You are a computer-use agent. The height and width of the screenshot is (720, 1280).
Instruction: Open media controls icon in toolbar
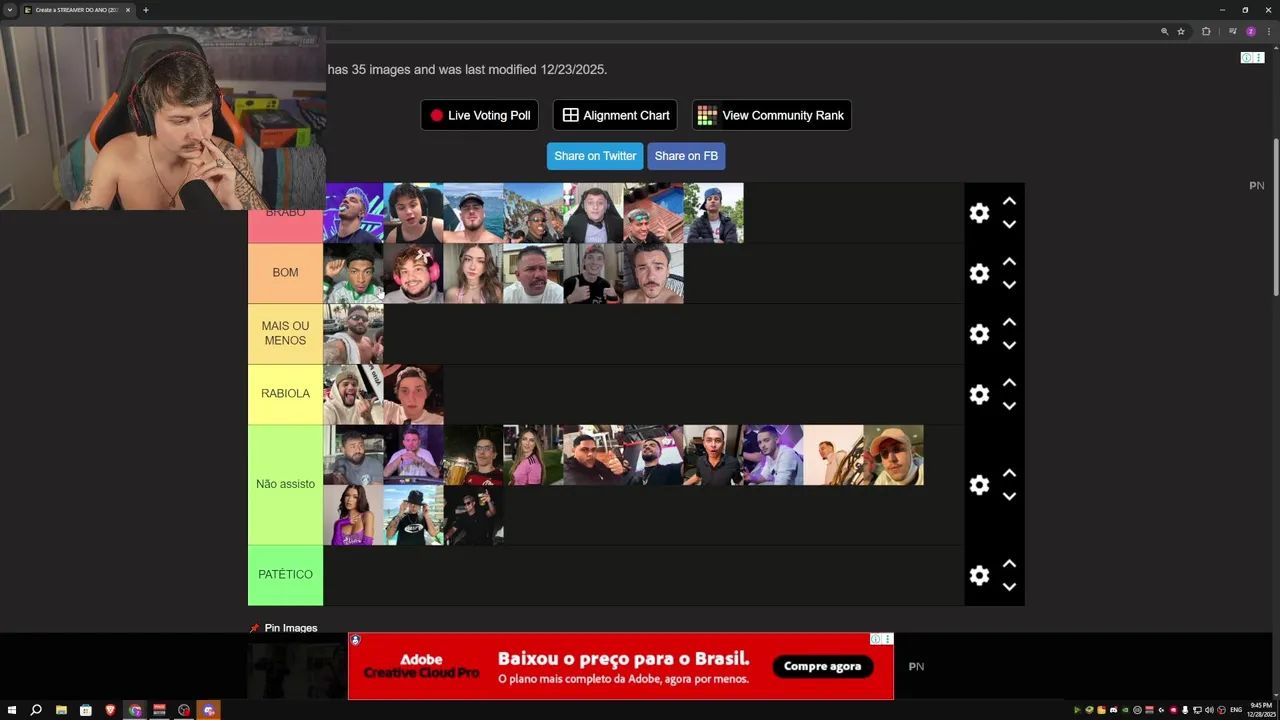click(1233, 31)
